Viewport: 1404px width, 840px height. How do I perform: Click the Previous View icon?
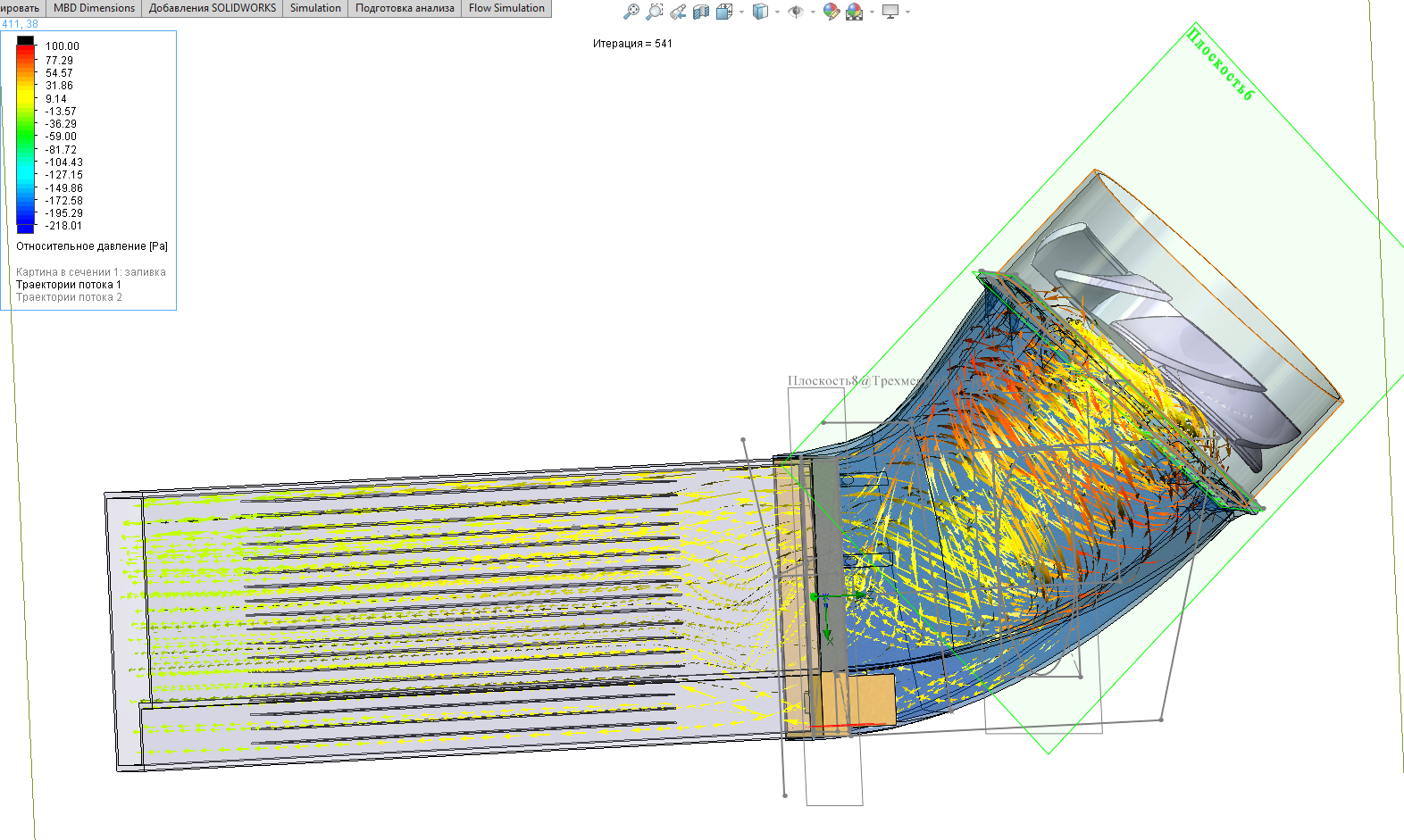pos(678,12)
